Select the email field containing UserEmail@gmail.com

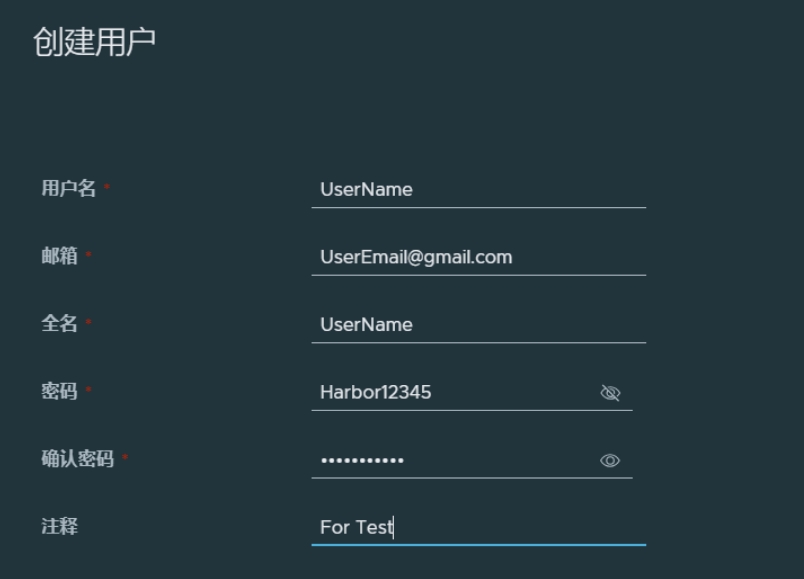click(478, 257)
